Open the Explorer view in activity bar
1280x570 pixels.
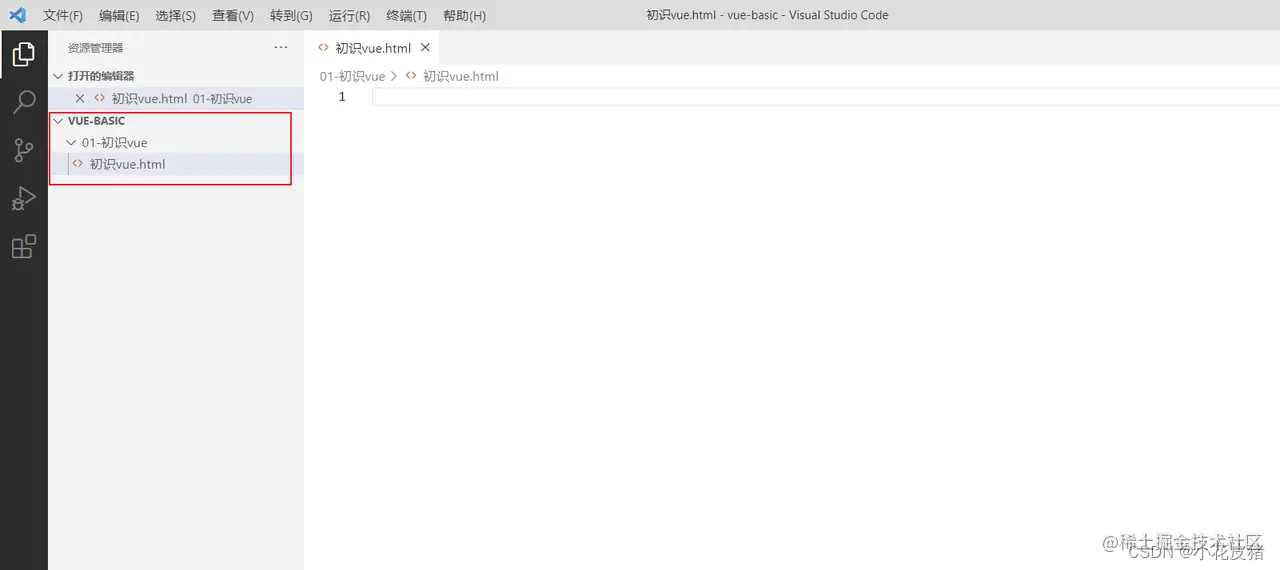[24, 54]
